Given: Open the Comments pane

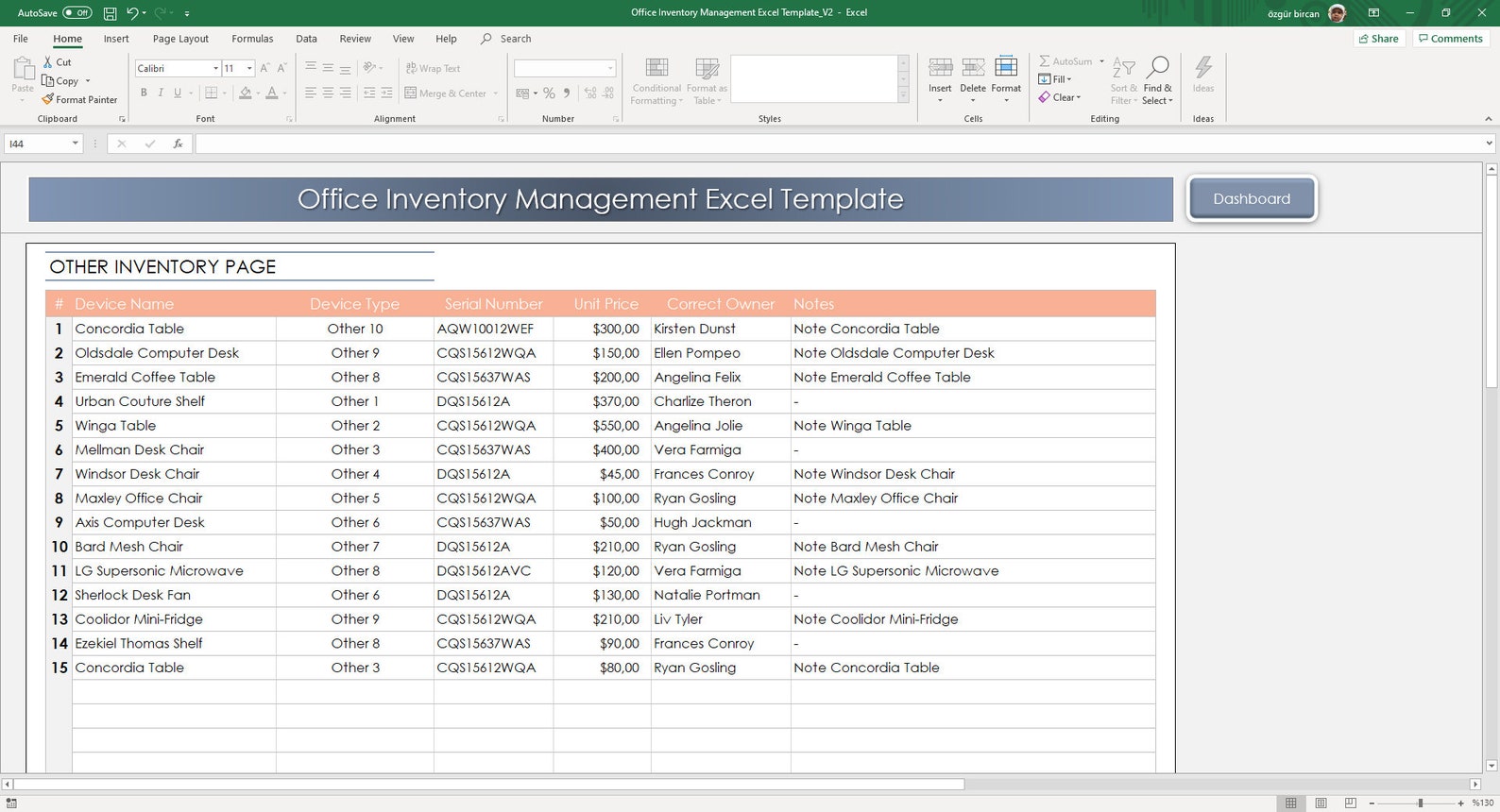Looking at the screenshot, I should tap(1450, 39).
